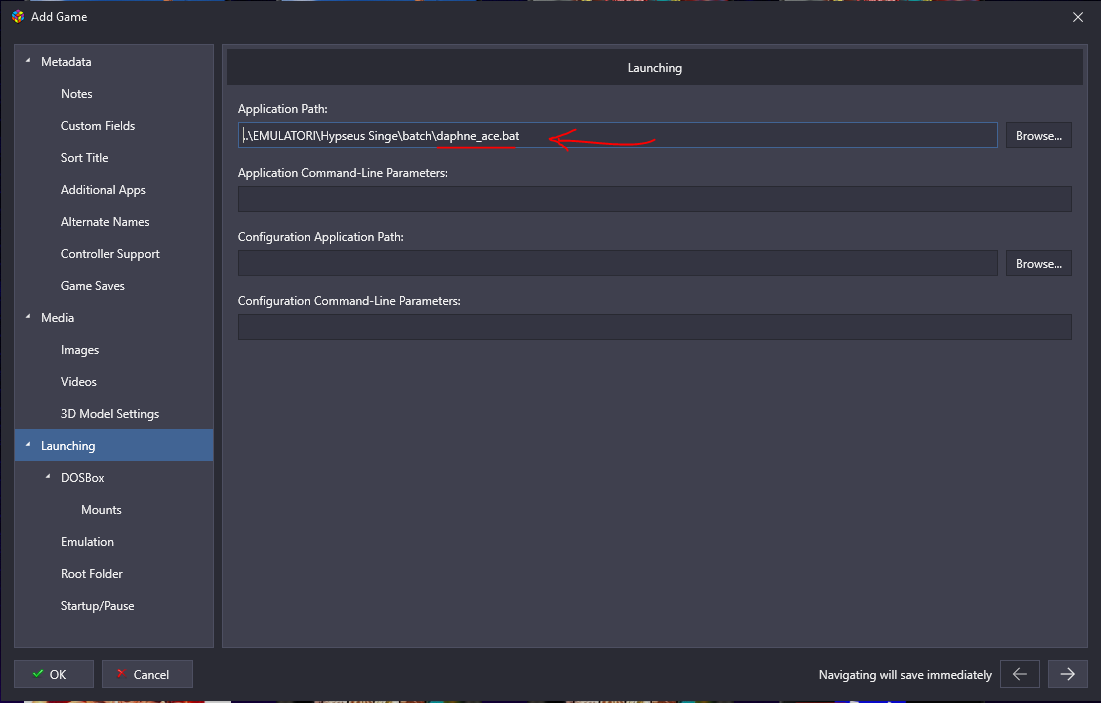Screen dimensions: 1101x703
Task: Select the Launching tree item
Action: tap(114, 445)
